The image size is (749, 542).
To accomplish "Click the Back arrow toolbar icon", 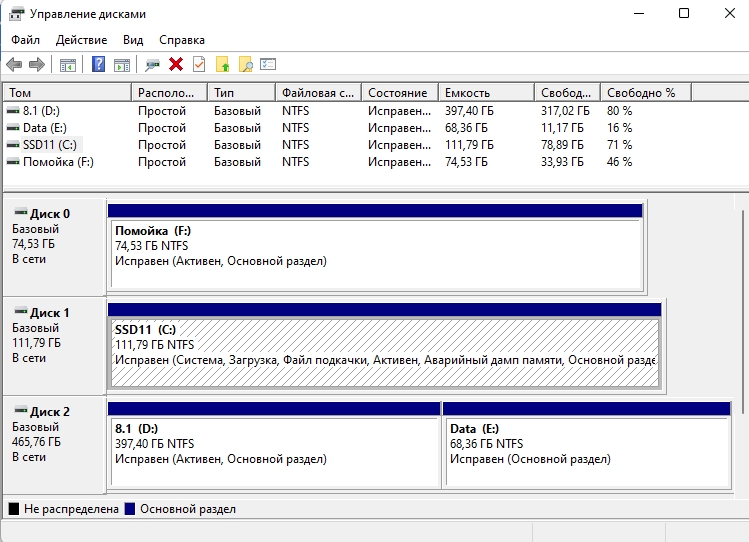I will coord(14,64).
